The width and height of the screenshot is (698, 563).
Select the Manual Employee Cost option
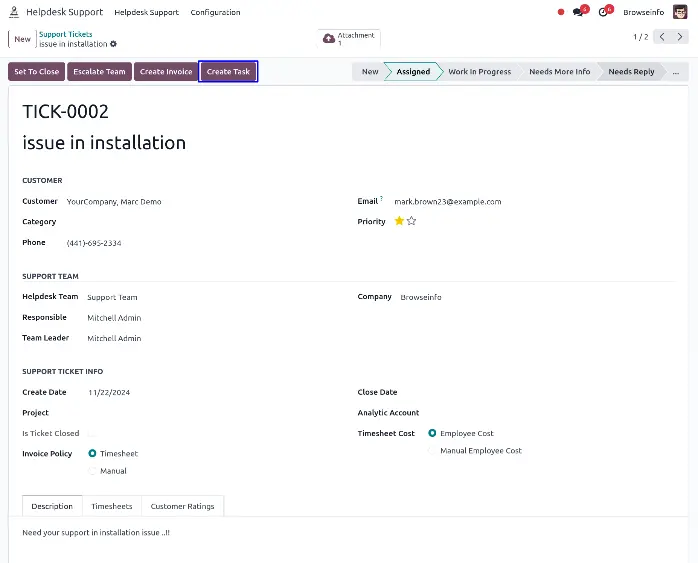pyautogui.click(x=432, y=450)
